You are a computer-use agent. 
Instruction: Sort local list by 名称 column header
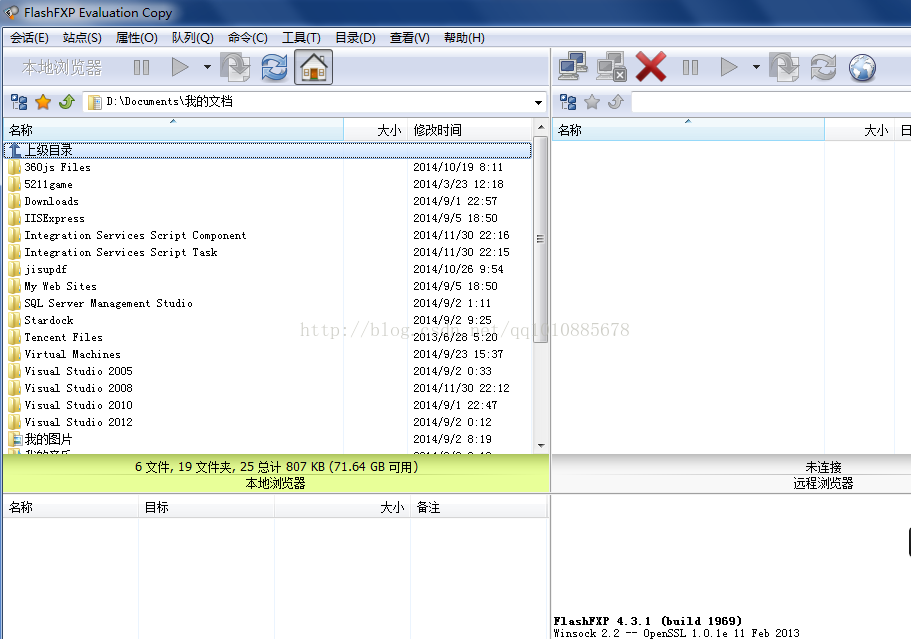(x=174, y=130)
